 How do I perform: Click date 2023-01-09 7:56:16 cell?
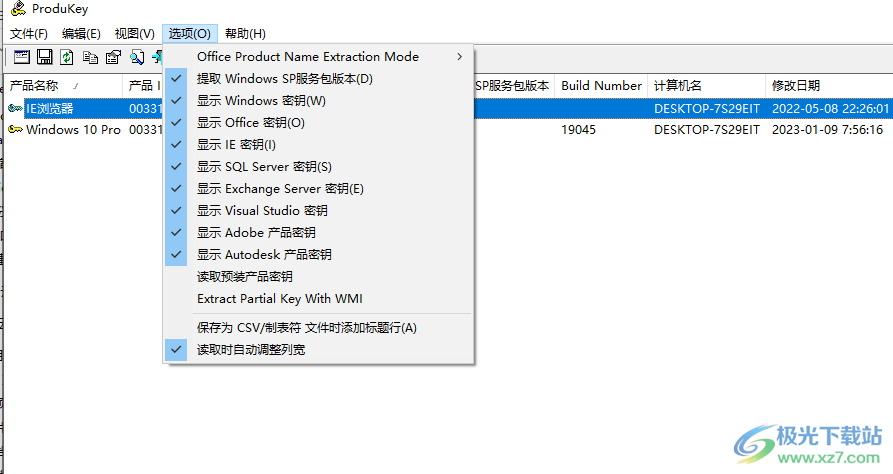pyautogui.click(x=827, y=130)
